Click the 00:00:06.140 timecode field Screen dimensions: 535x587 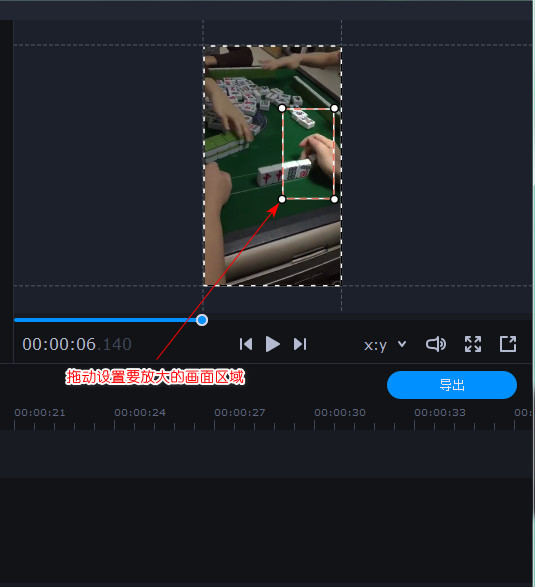(77, 344)
